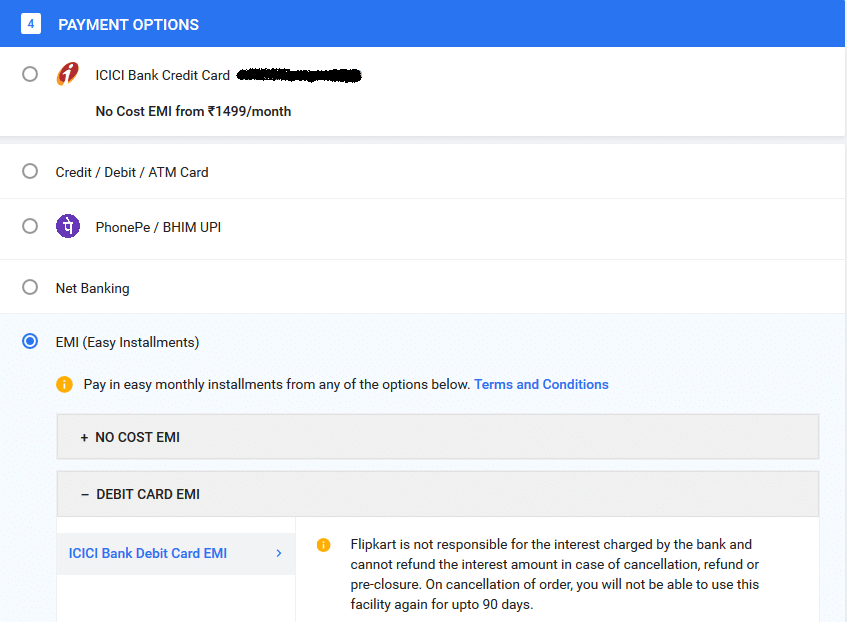Click the ICICI Bank Credit Card label
This screenshot has height=622, width=847.
163,75
